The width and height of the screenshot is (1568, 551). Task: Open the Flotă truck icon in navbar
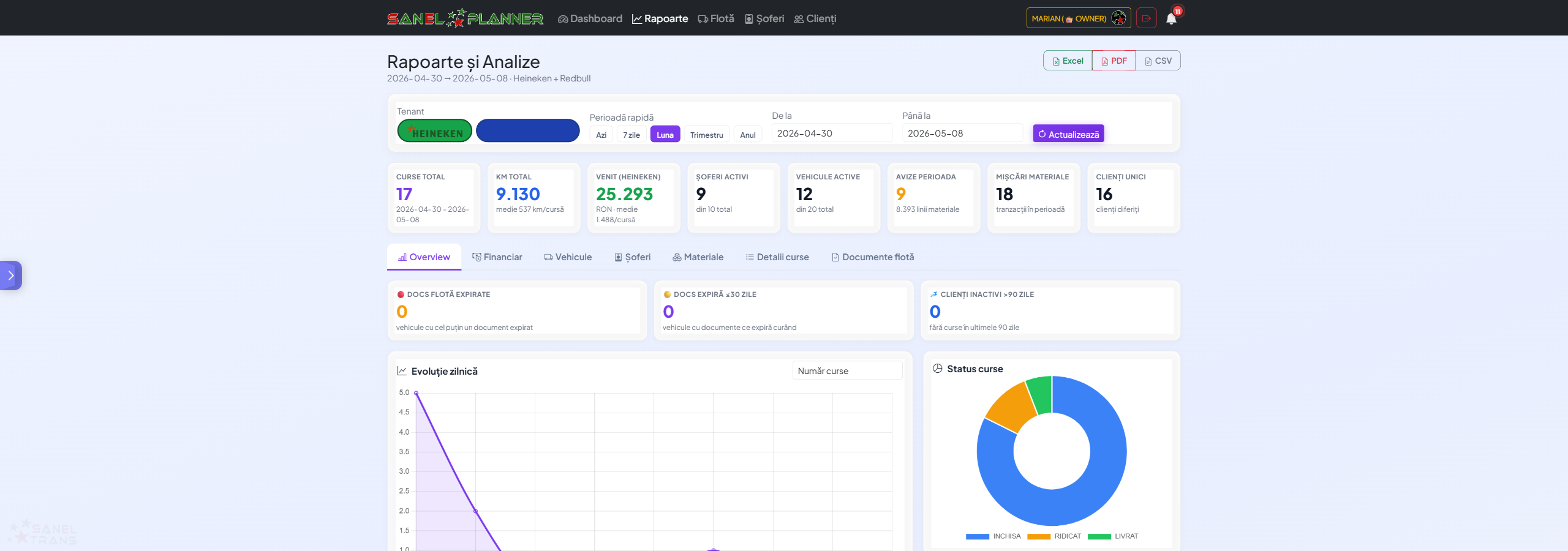click(x=703, y=19)
